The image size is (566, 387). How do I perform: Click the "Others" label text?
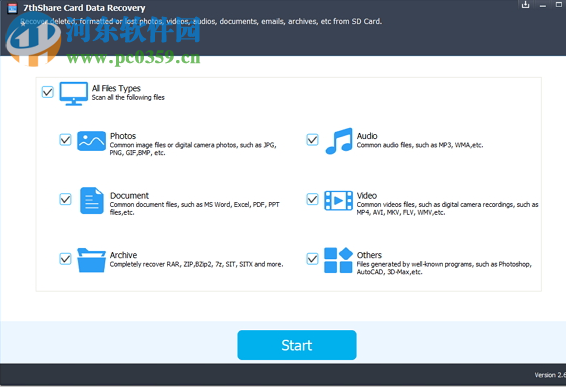click(369, 255)
